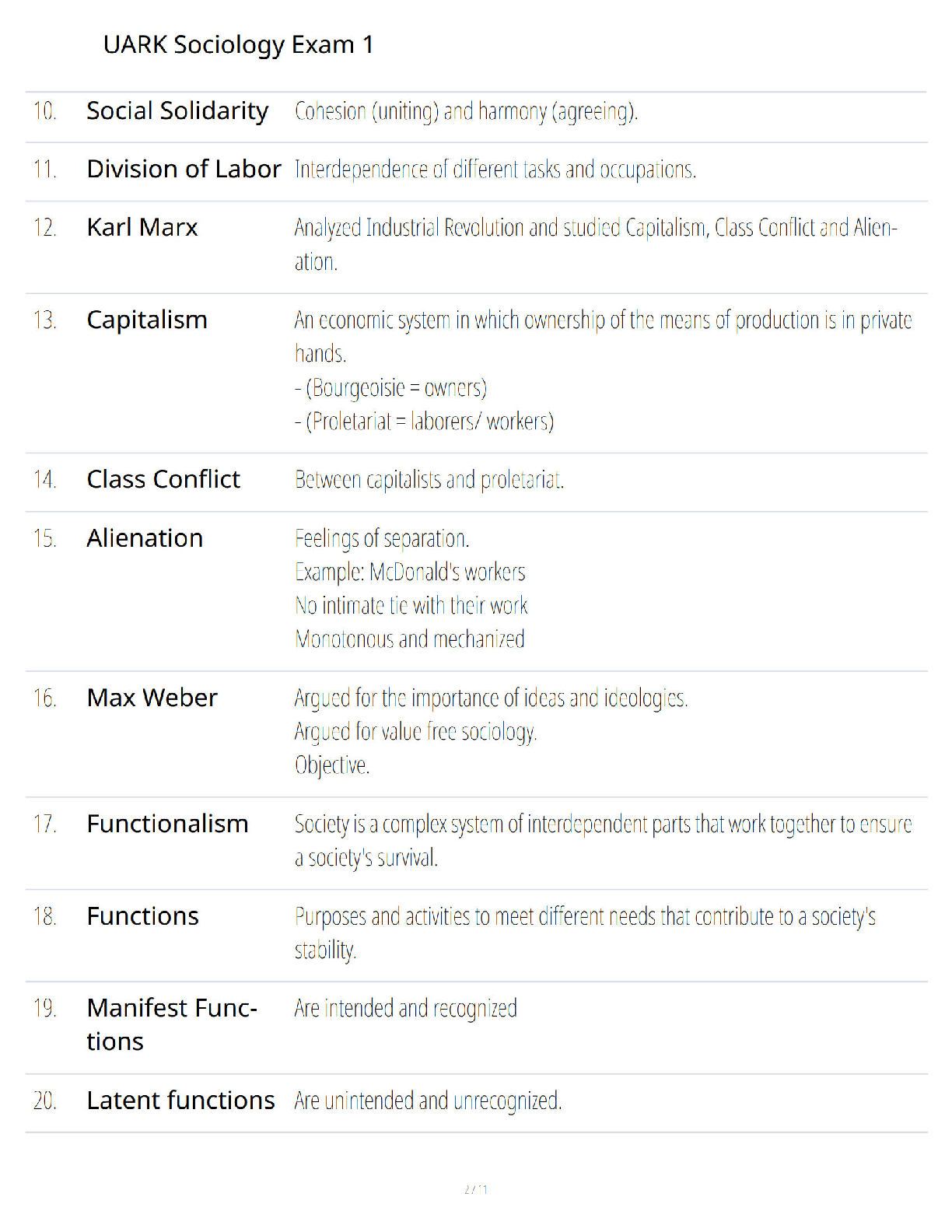Click the Division of Labor term

(x=184, y=169)
